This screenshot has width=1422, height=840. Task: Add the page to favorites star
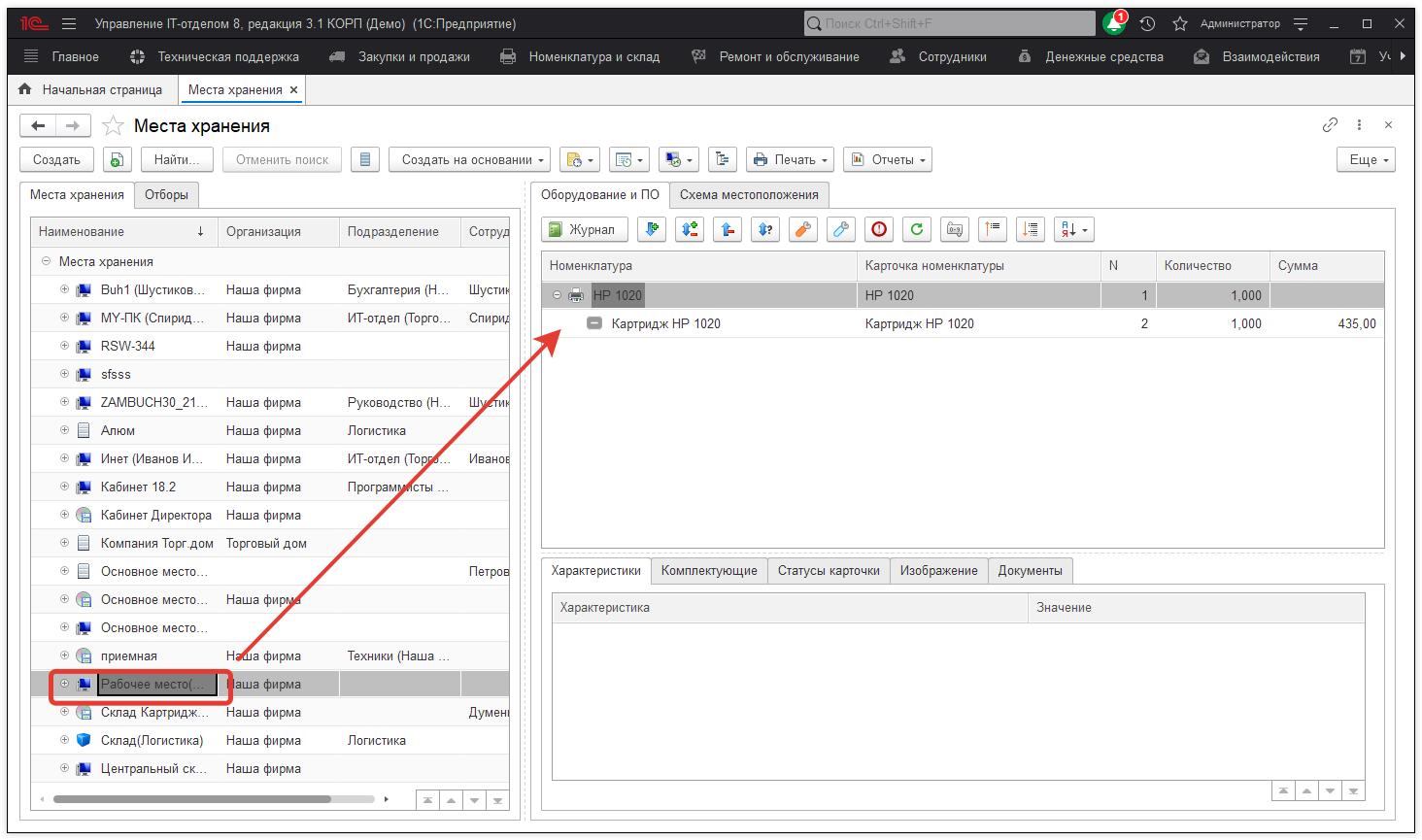[x=114, y=126]
